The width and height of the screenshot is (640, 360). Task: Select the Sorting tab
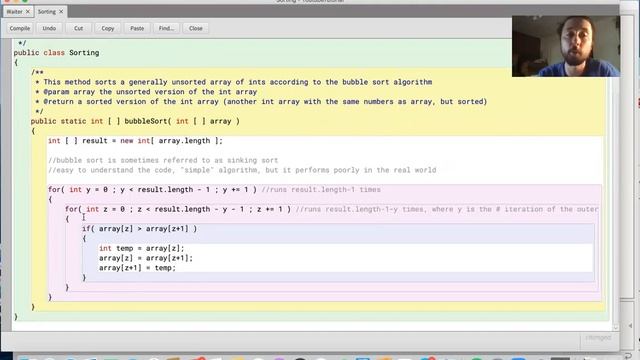pos(47,11)
